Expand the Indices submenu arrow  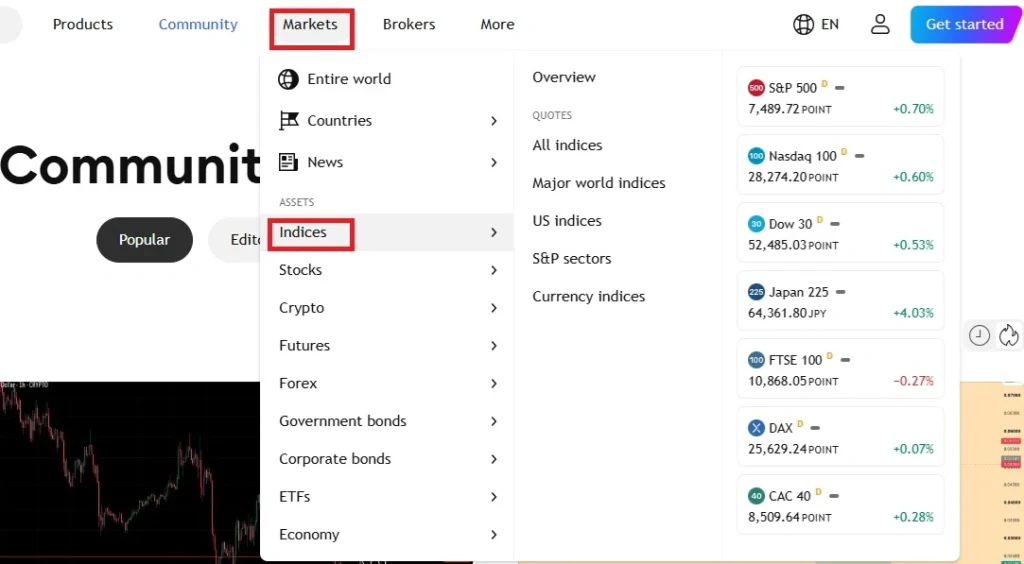(494, 232)
